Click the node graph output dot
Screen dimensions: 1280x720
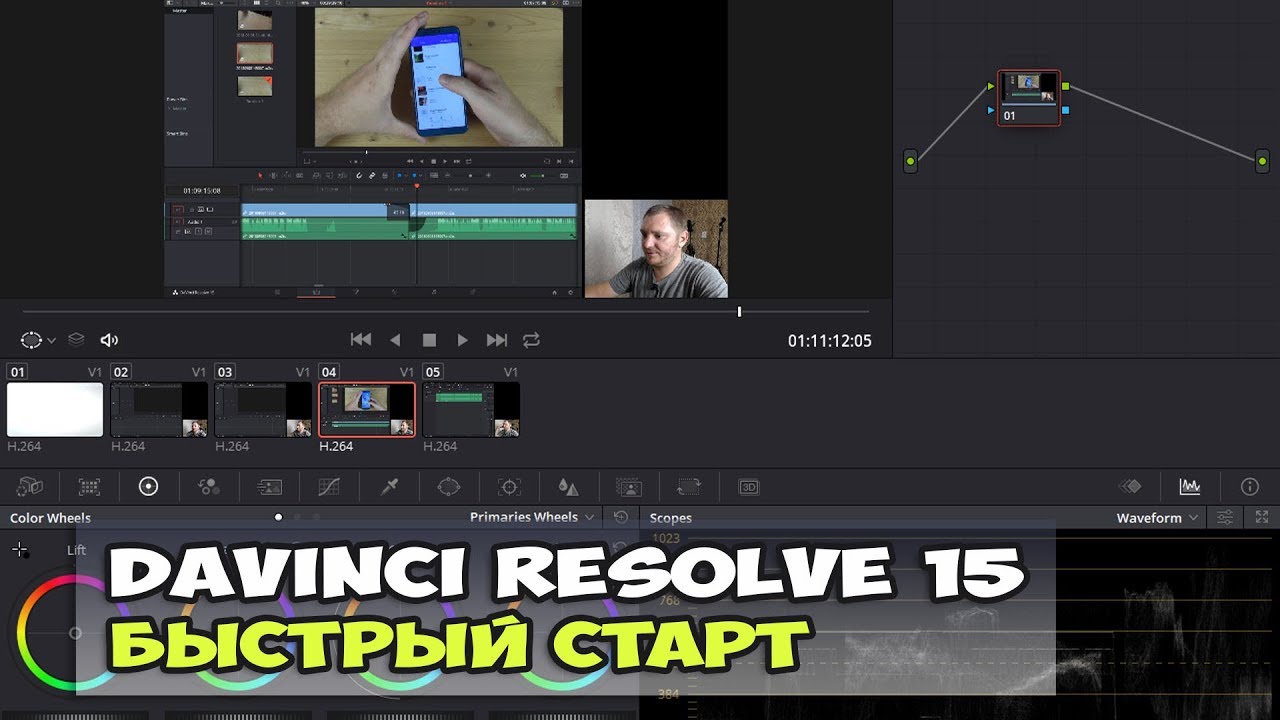pyautogui.click(x=1262, y=160)
